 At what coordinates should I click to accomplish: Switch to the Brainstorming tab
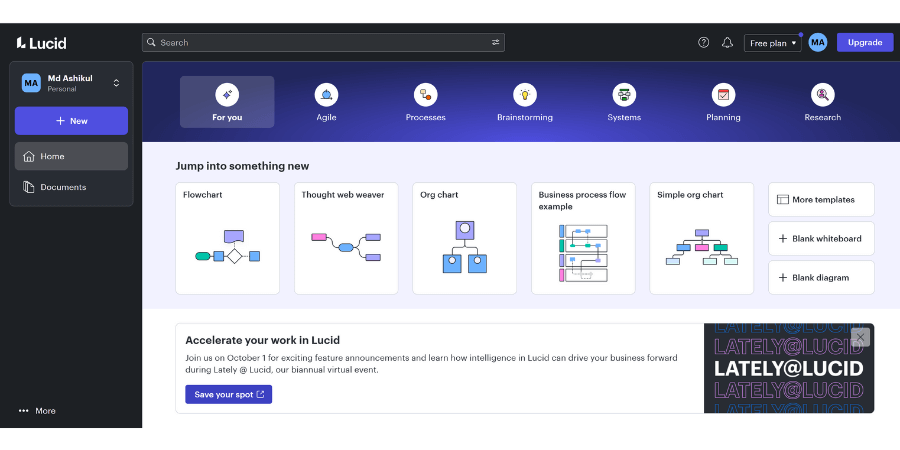(525, 102)
